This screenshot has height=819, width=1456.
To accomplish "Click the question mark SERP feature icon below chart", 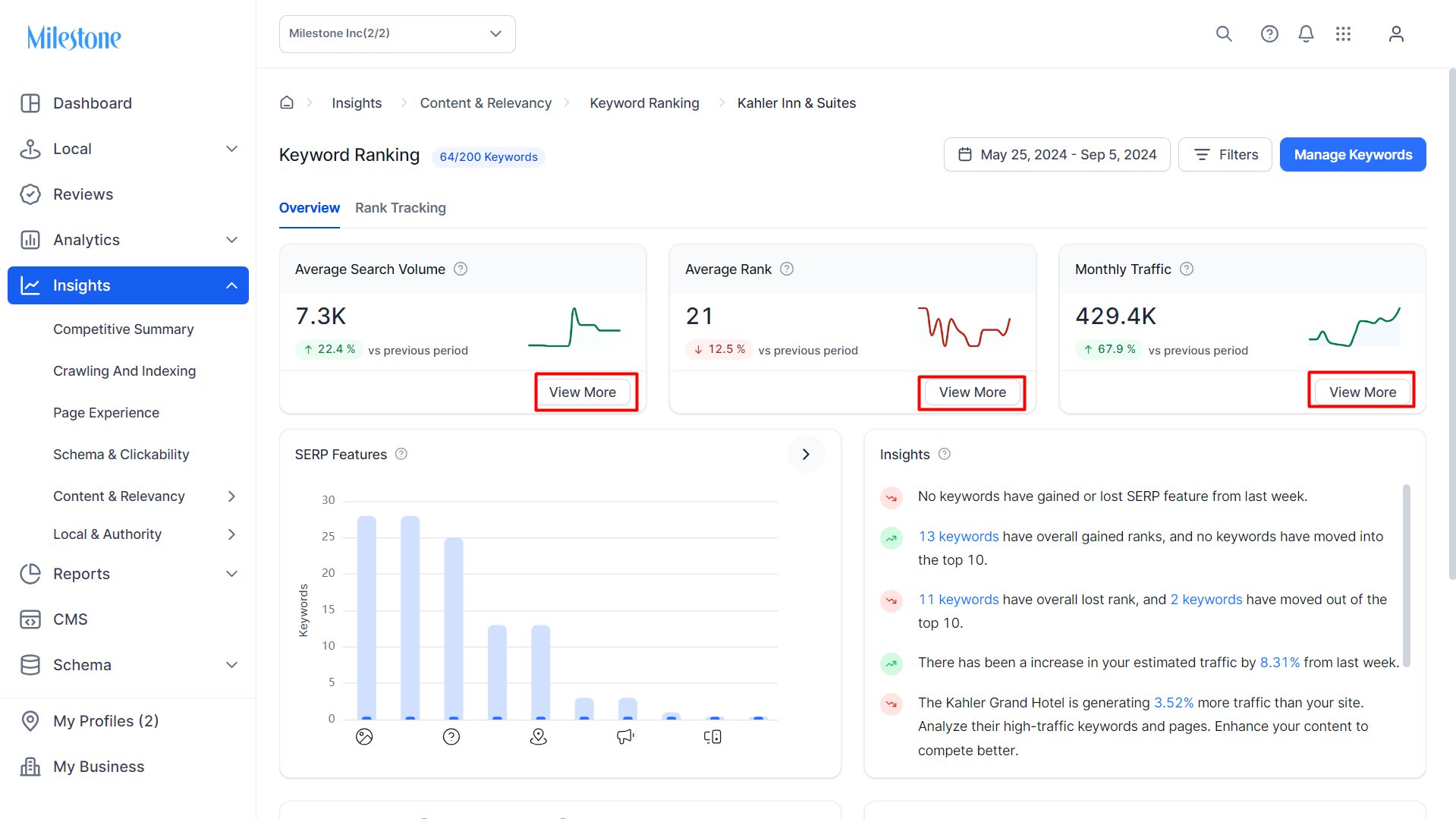I will 451,736.
